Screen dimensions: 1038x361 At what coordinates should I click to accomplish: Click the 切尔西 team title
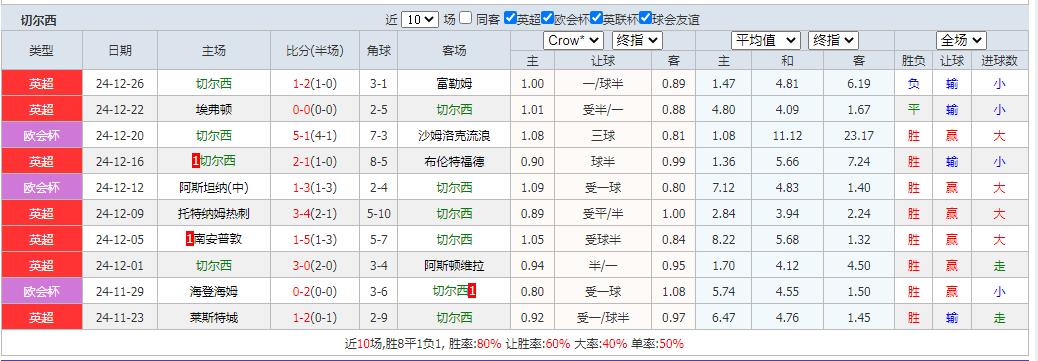(x=38, y=21)
